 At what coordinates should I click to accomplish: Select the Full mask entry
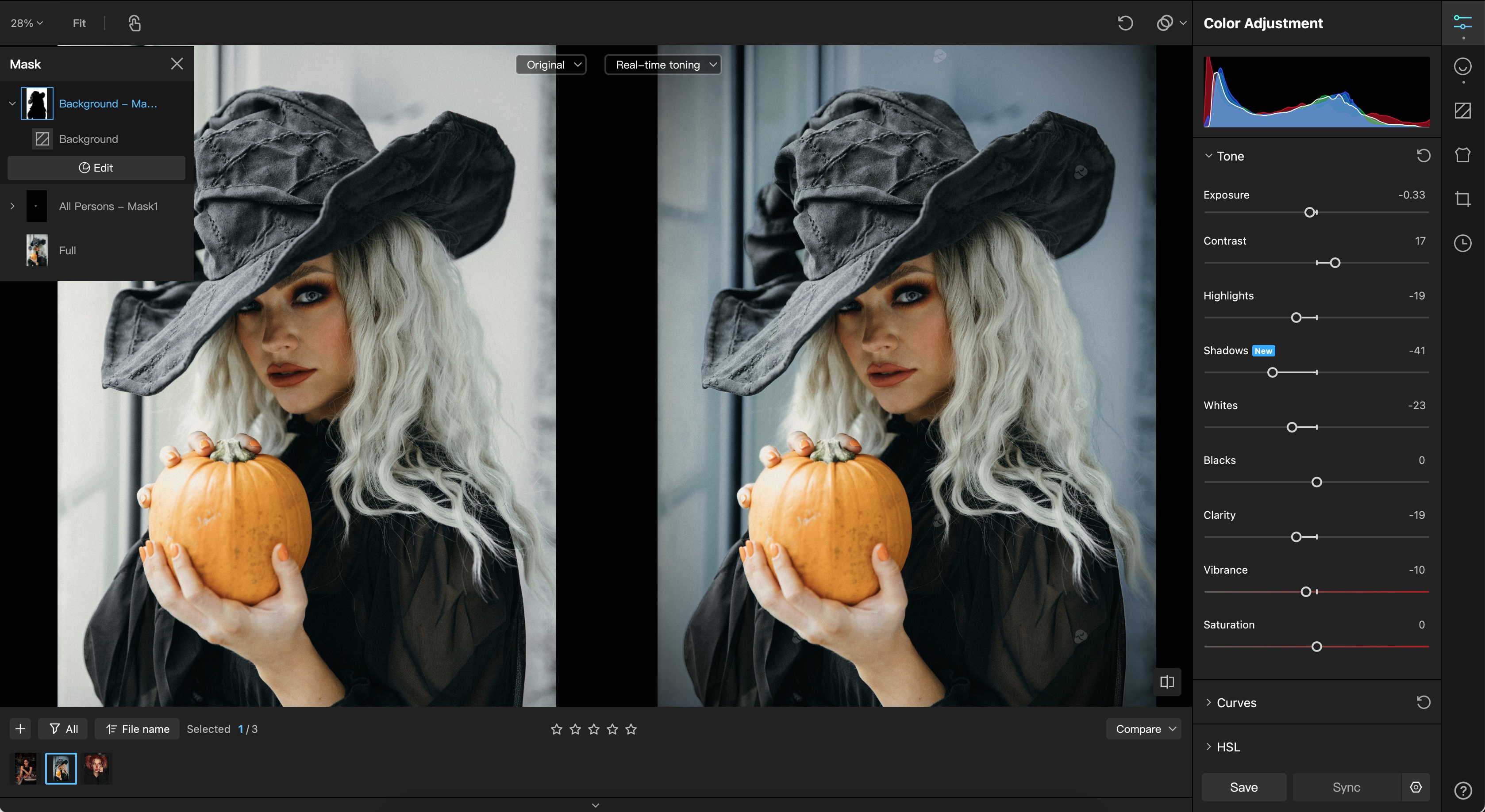click(x=67, y=250)
